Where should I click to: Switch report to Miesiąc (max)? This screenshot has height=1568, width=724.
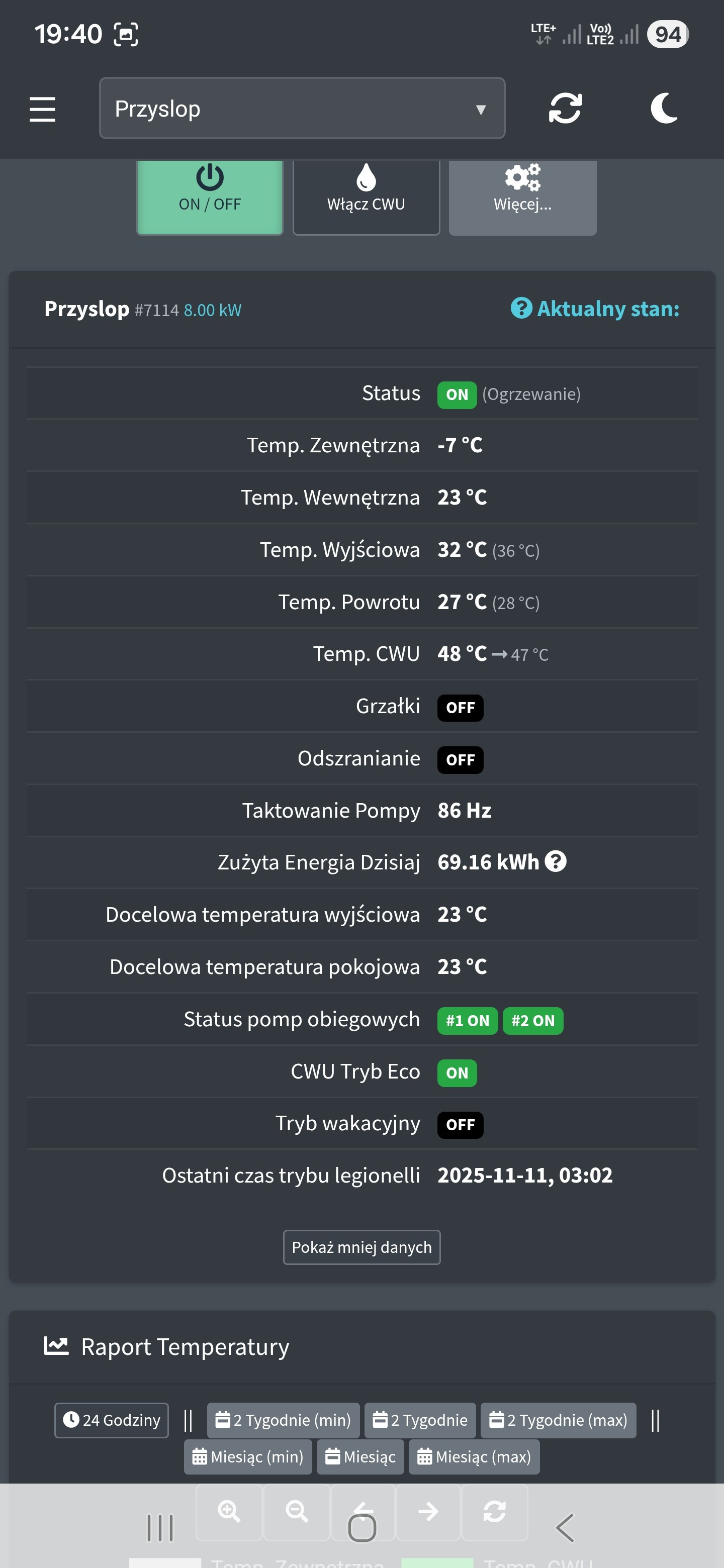point(474,1456)
